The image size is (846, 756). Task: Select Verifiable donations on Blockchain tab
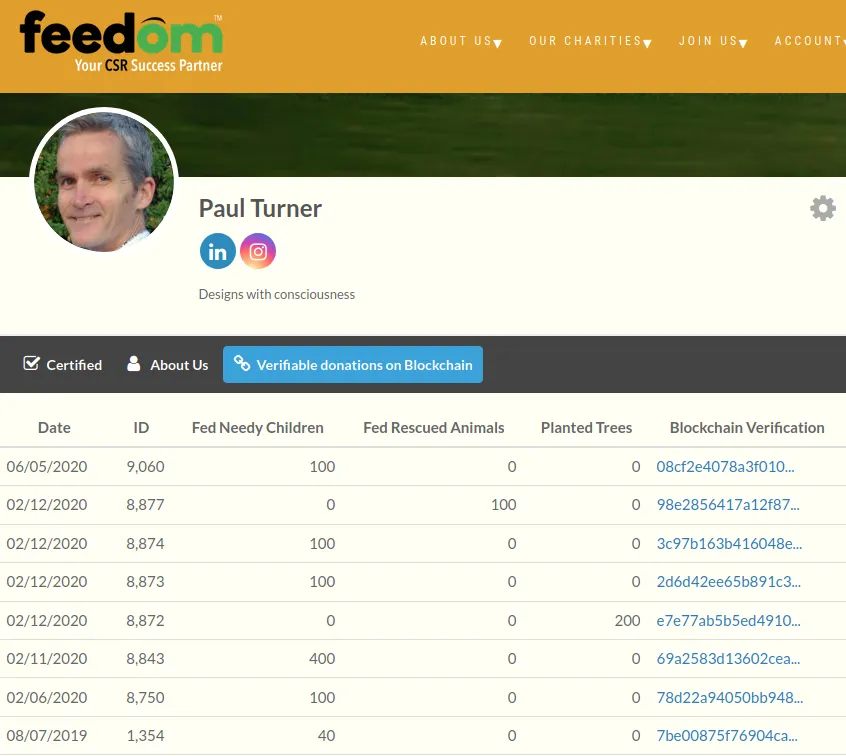click(353, 365)
